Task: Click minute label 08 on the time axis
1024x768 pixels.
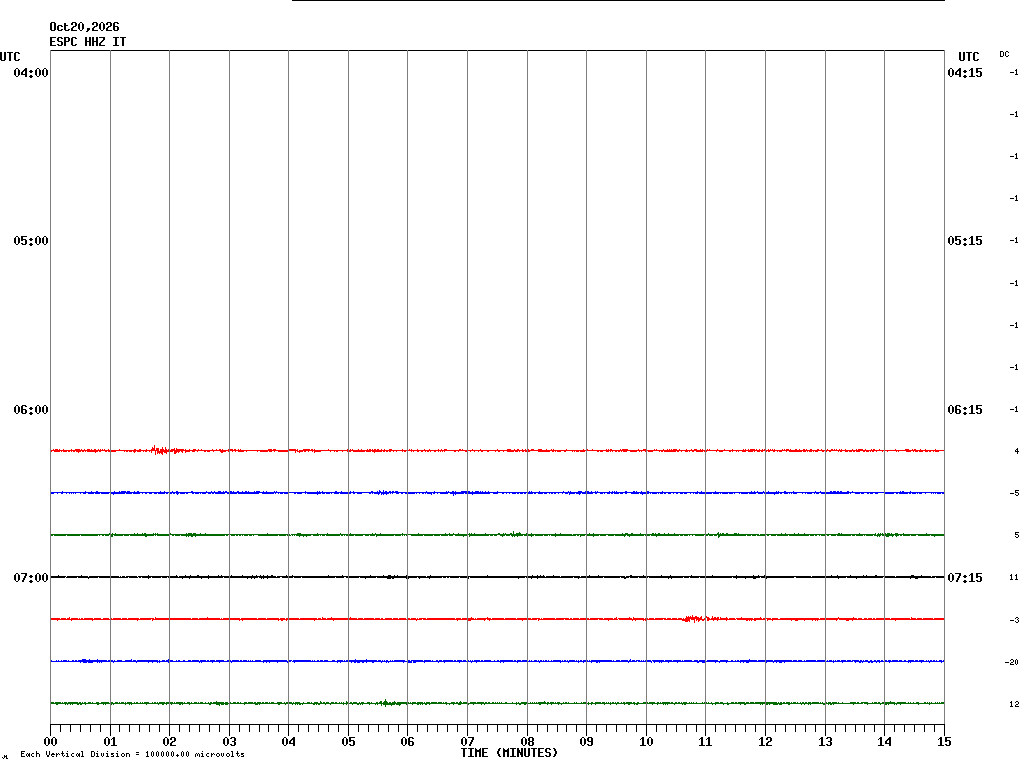Action: 528,742
